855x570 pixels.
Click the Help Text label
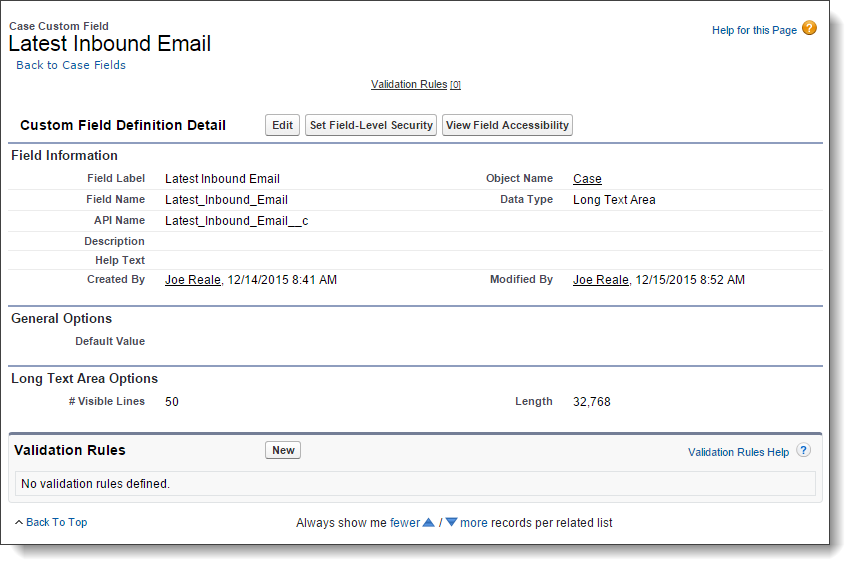(120, 260)
